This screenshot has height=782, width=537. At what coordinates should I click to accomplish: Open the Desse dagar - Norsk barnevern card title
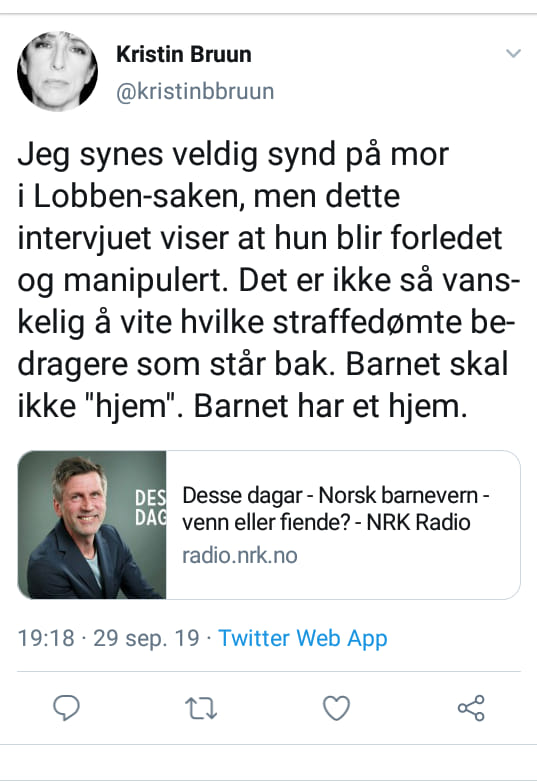tap(336, 496)
